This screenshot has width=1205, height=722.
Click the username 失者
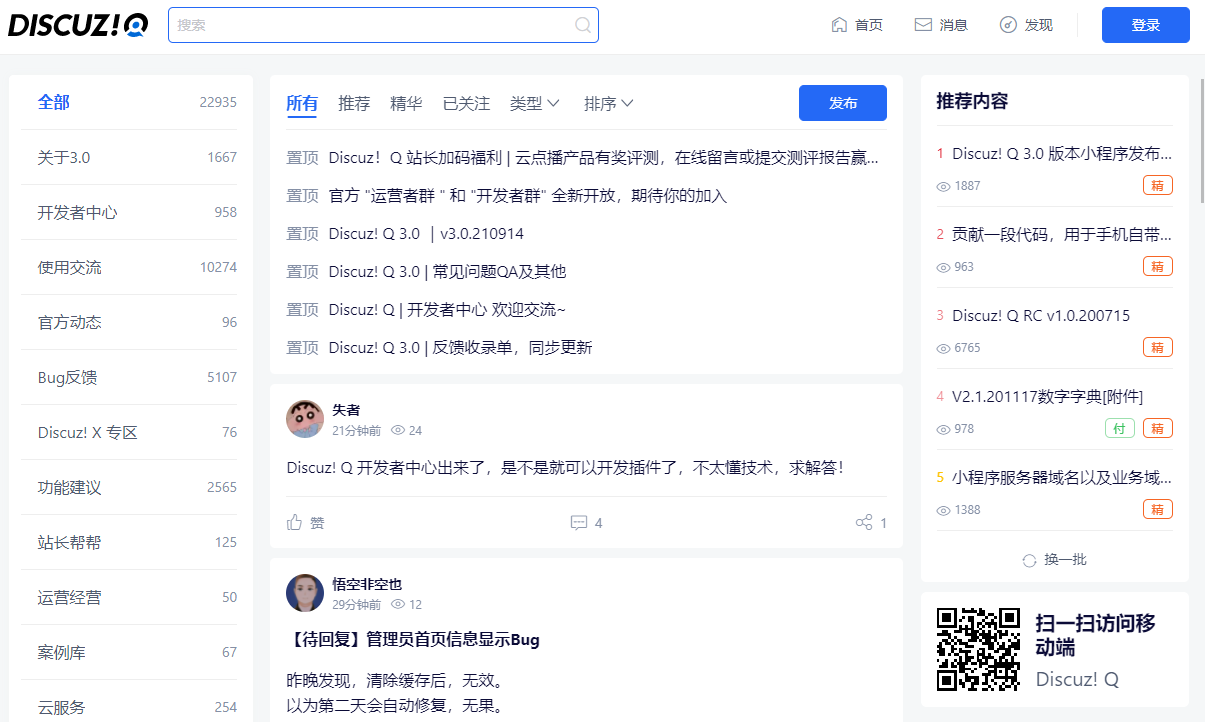(346, 410)
